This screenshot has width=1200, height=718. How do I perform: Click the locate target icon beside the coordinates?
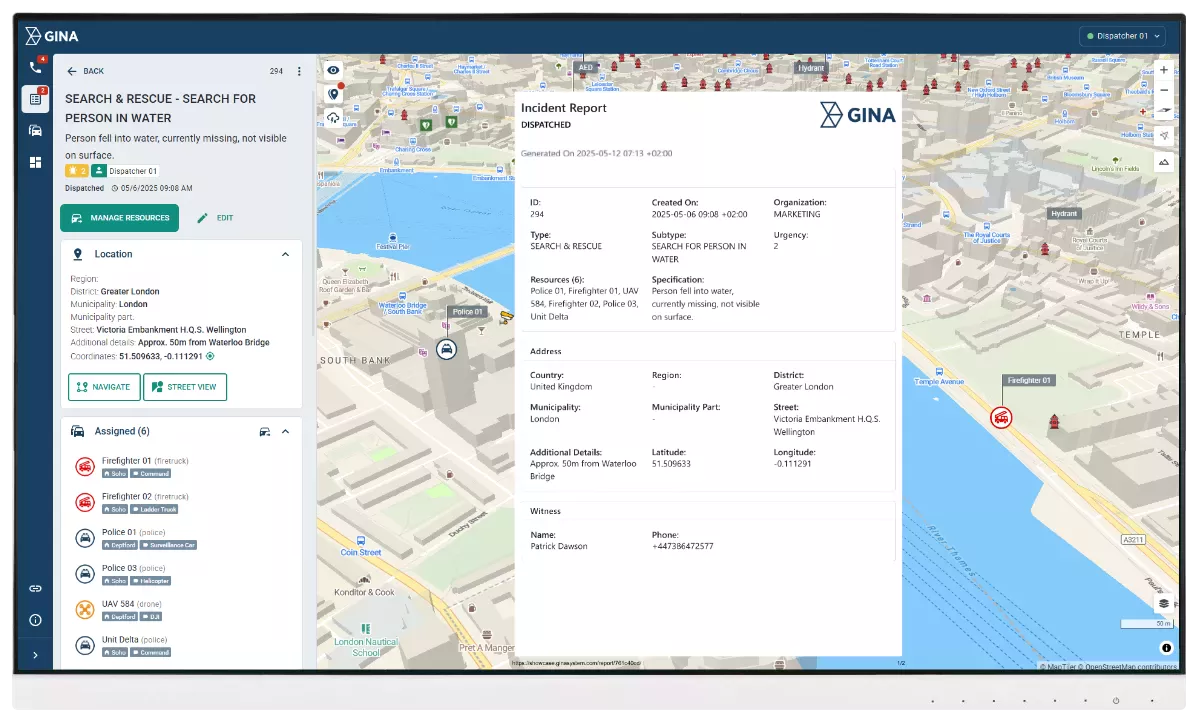210,356
